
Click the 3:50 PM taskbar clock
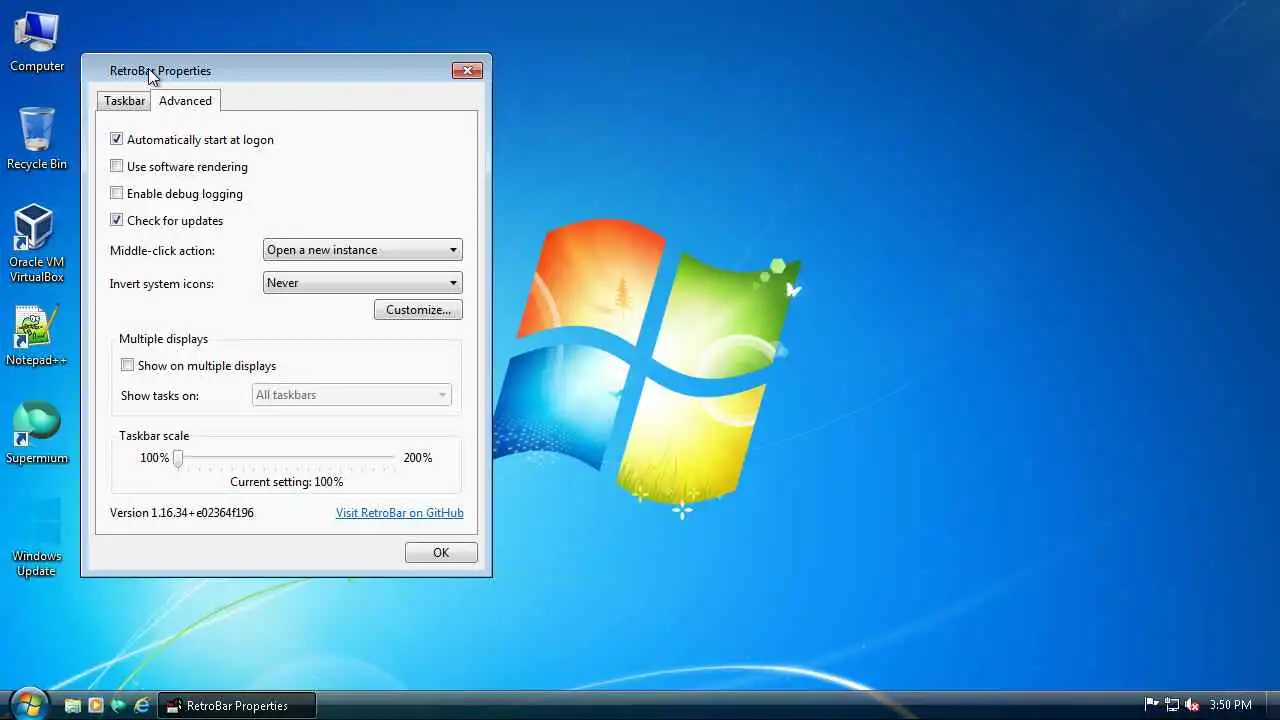[x=1230, y=705]
